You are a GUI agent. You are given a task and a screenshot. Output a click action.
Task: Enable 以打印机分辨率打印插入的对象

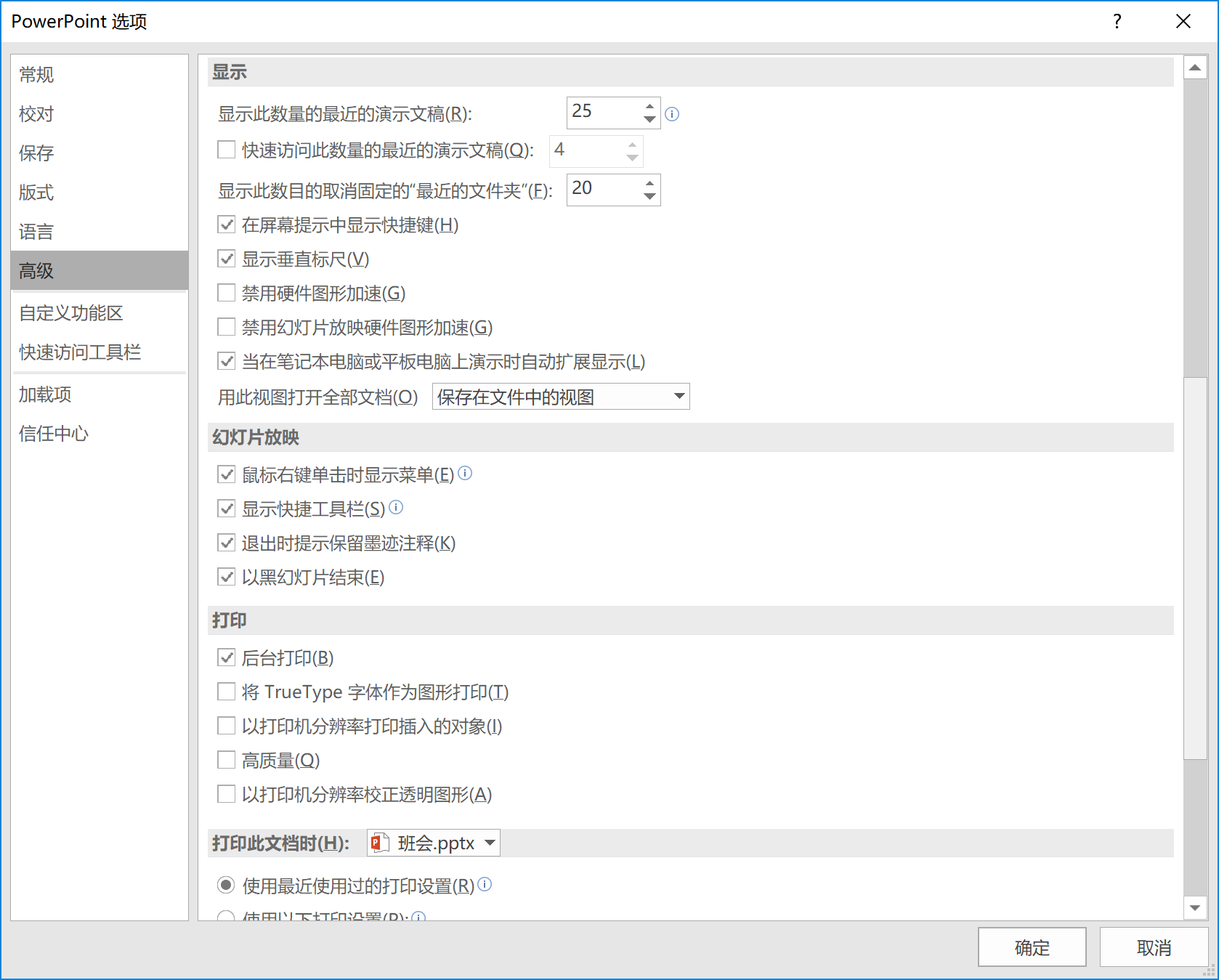click(227, 726)
